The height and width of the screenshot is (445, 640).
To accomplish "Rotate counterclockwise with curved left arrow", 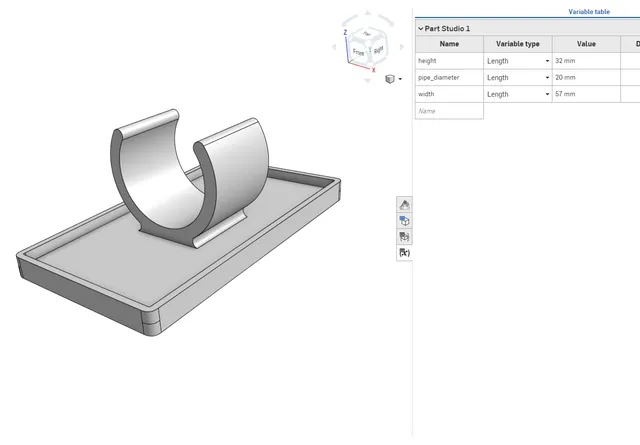I will tap(349, 20).
